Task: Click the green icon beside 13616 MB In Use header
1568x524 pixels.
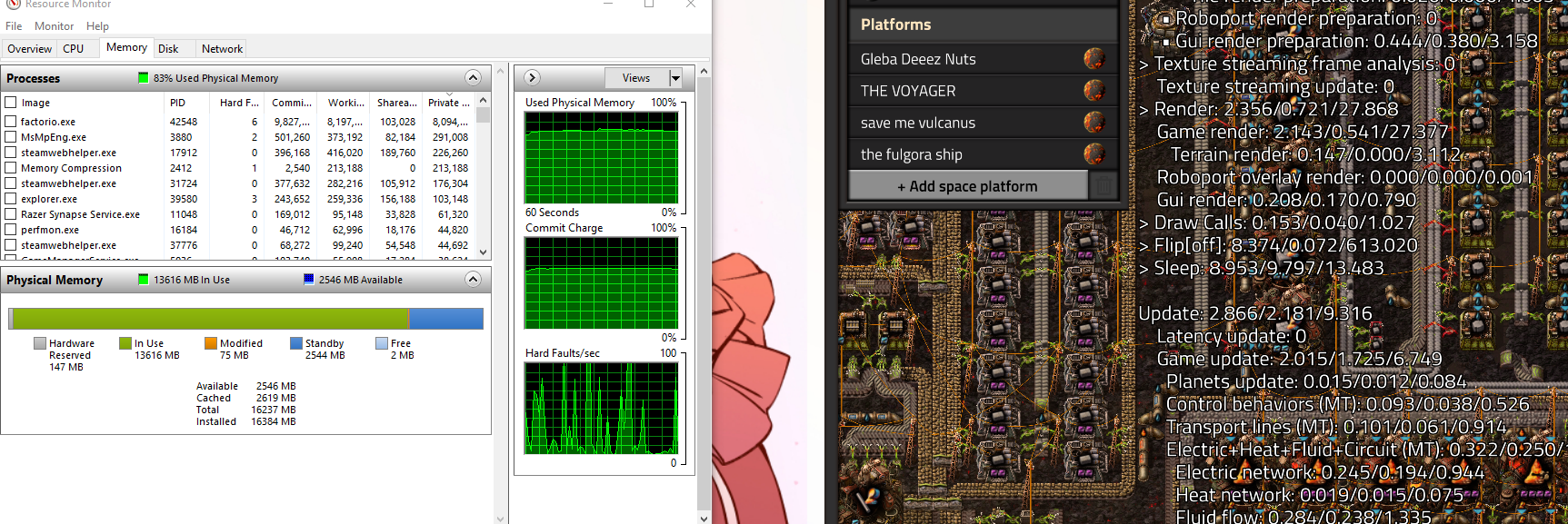Action: coord(143,280)
